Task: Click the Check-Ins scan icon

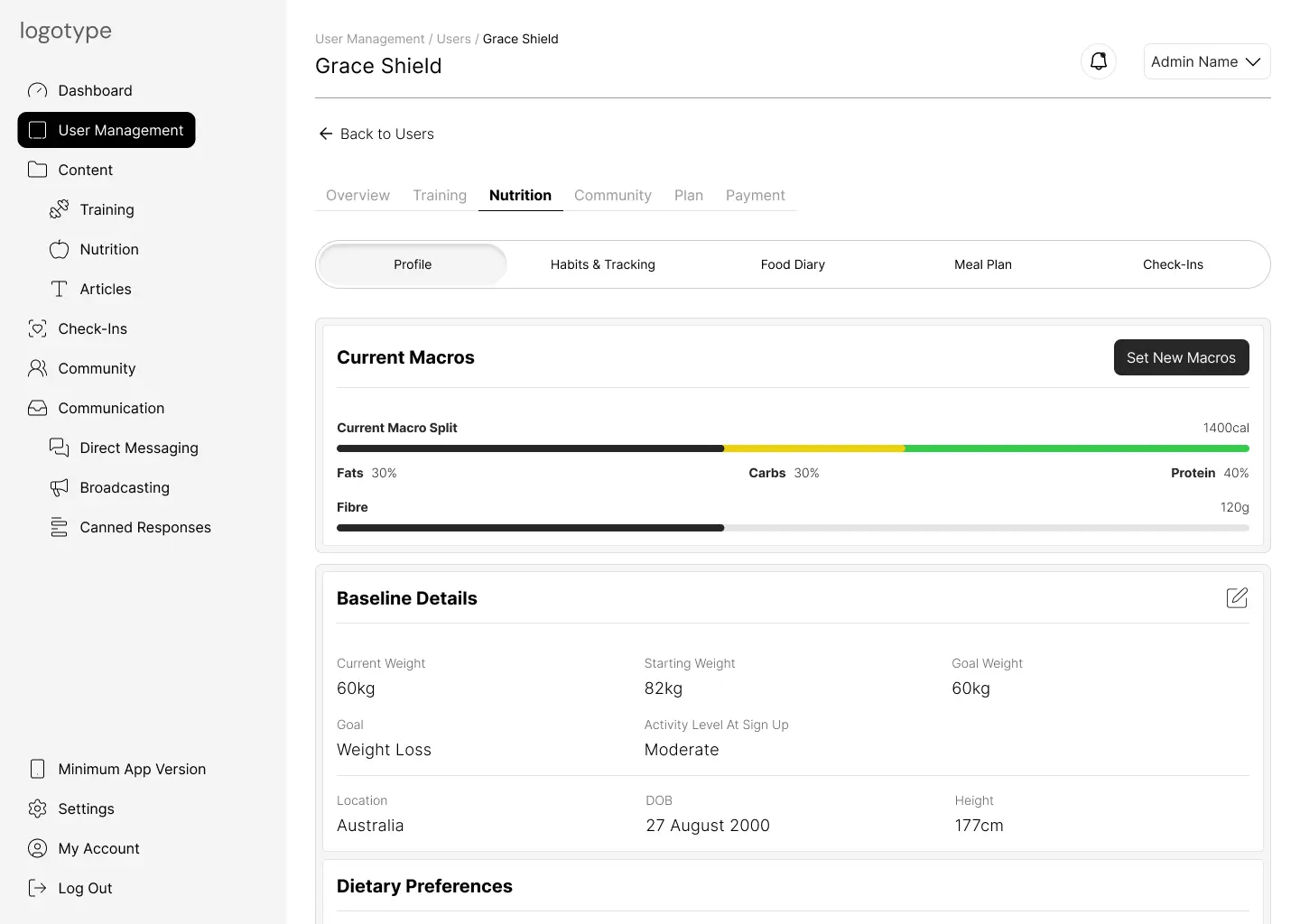Action: tap(37, 328)
